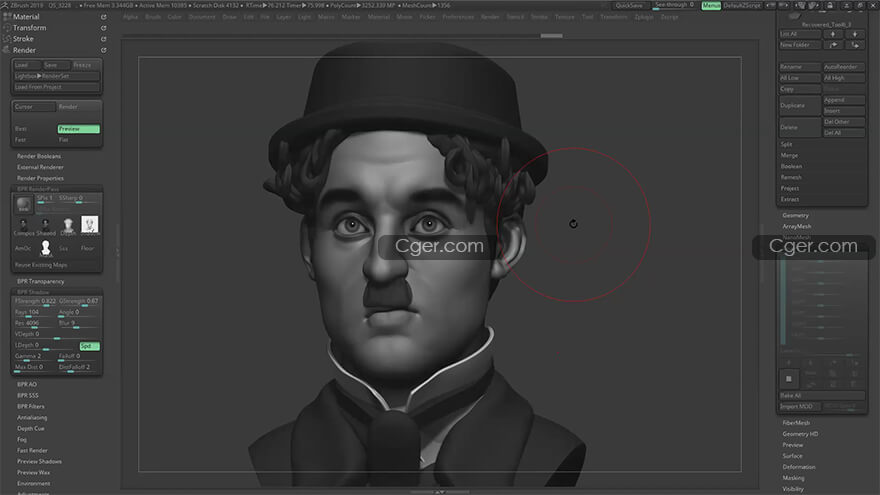
Task: Click the QuickSave button
Action: pos(629,5)
